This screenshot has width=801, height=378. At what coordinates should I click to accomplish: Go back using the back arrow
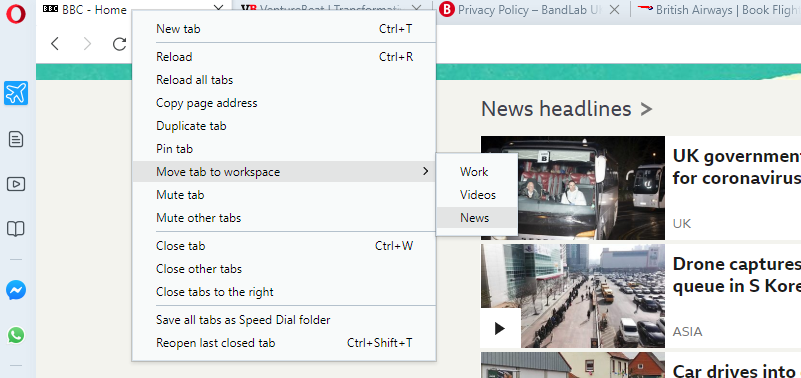point(55,44)
